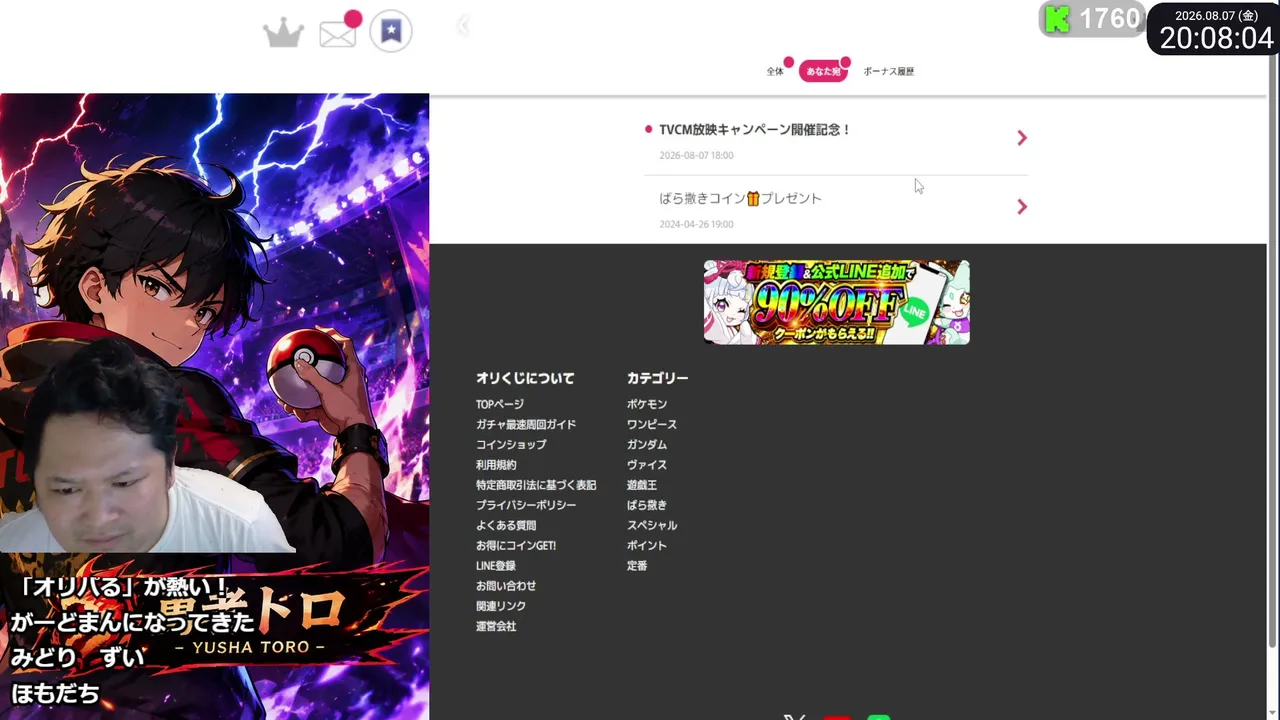This screenshot has width=1280, height=720.
Task: Click the カテゴリー footer heading
Action: pyautogui.click(x=658, y=378)
